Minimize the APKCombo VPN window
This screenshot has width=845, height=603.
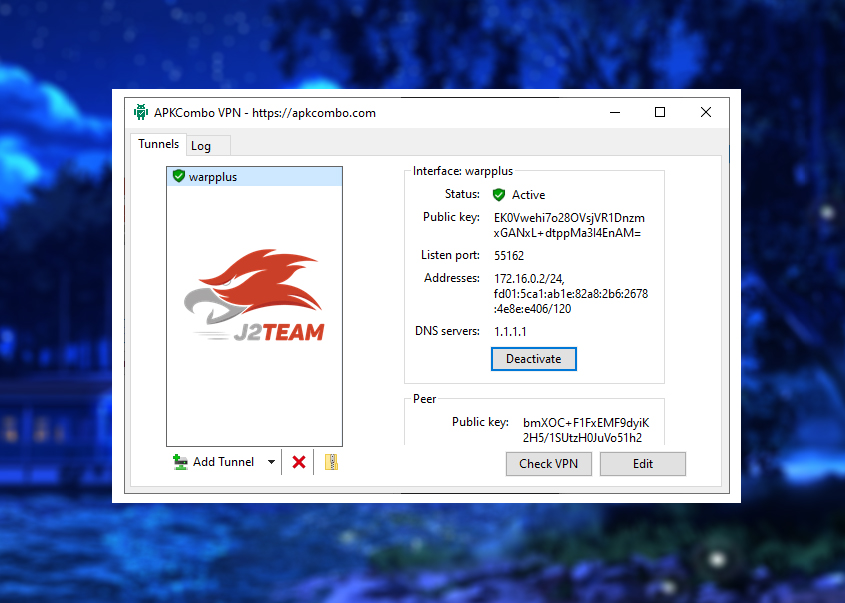click(x=615, y=112)
